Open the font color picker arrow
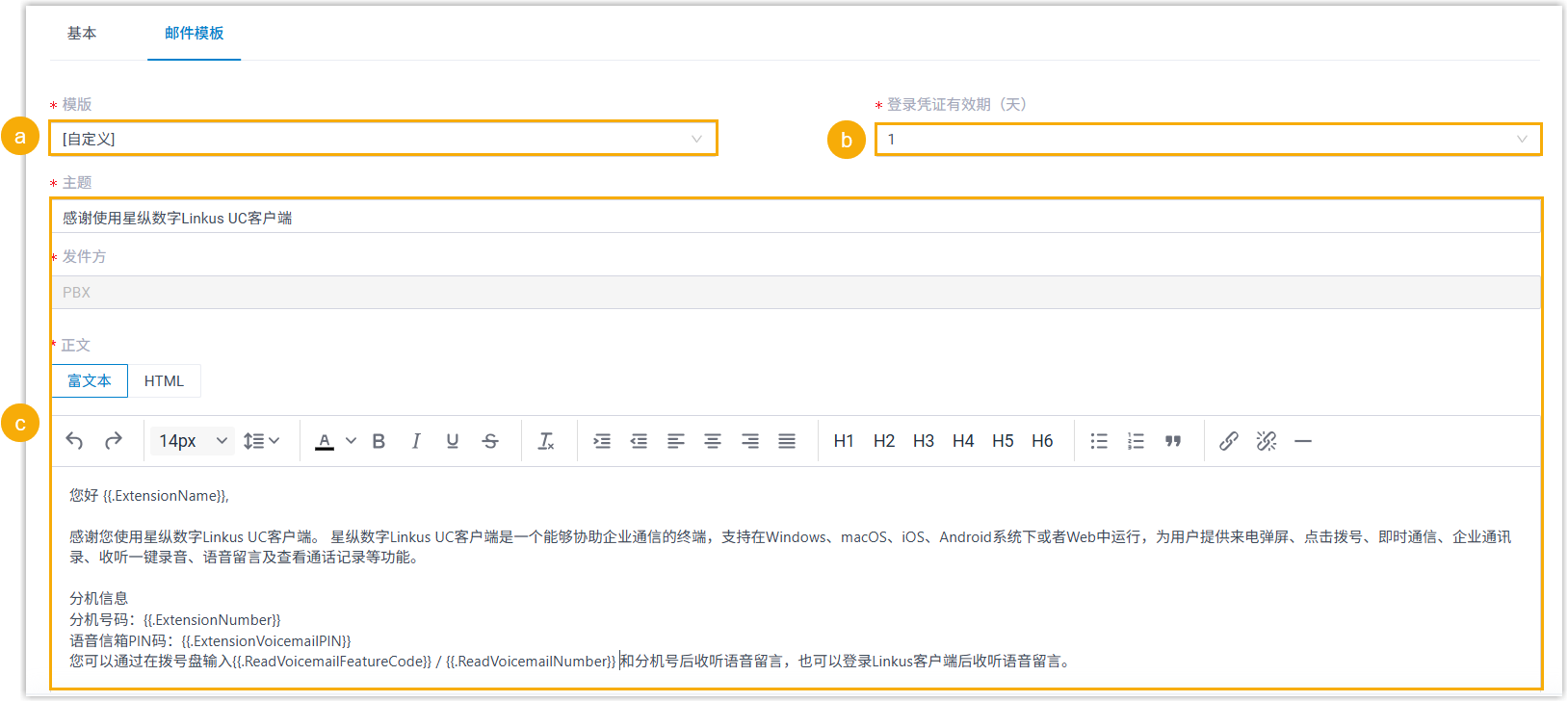This screenshot has width=1568, height=702. point(351,441)
